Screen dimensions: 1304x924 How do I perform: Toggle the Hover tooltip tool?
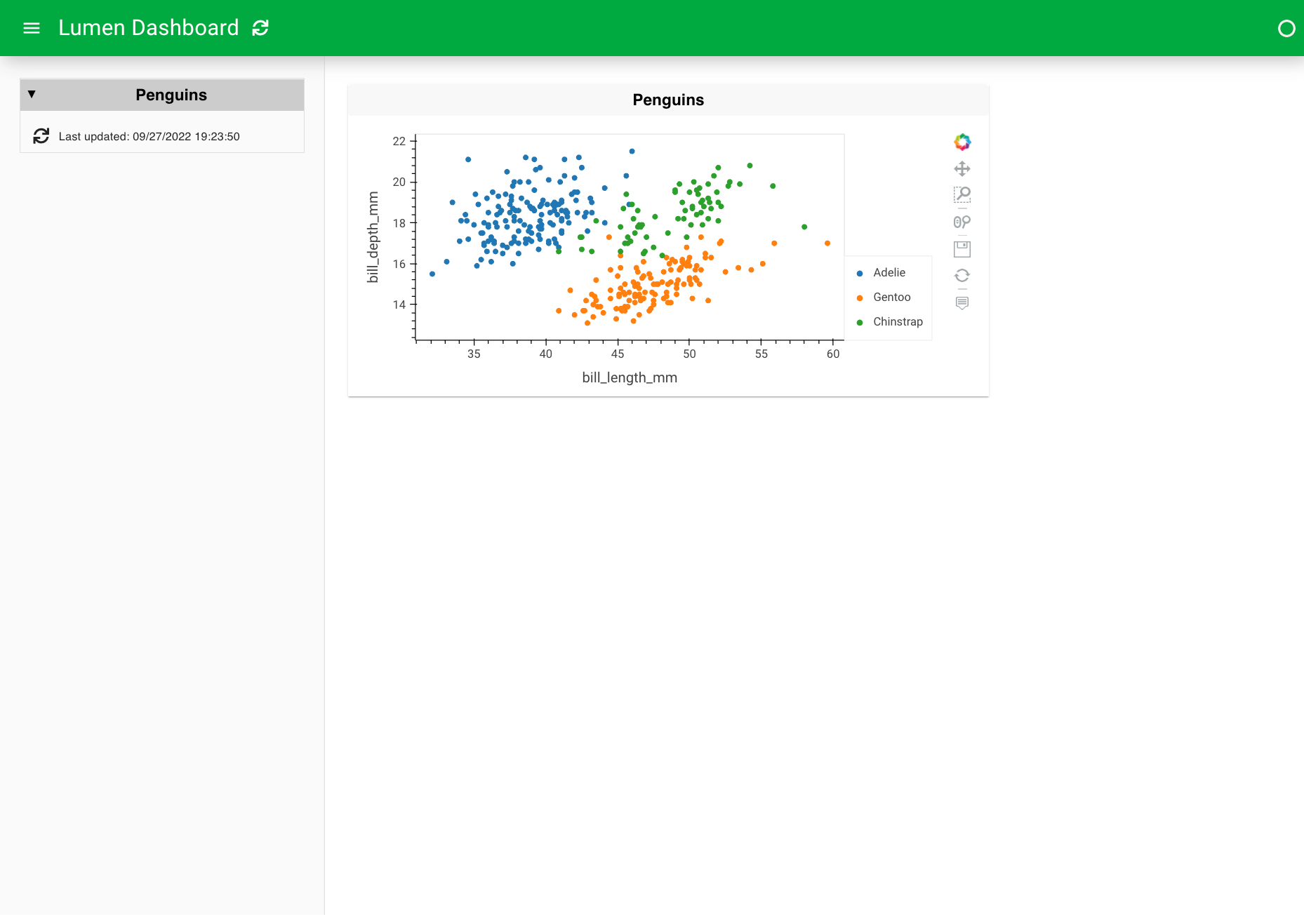click(962, 302)
